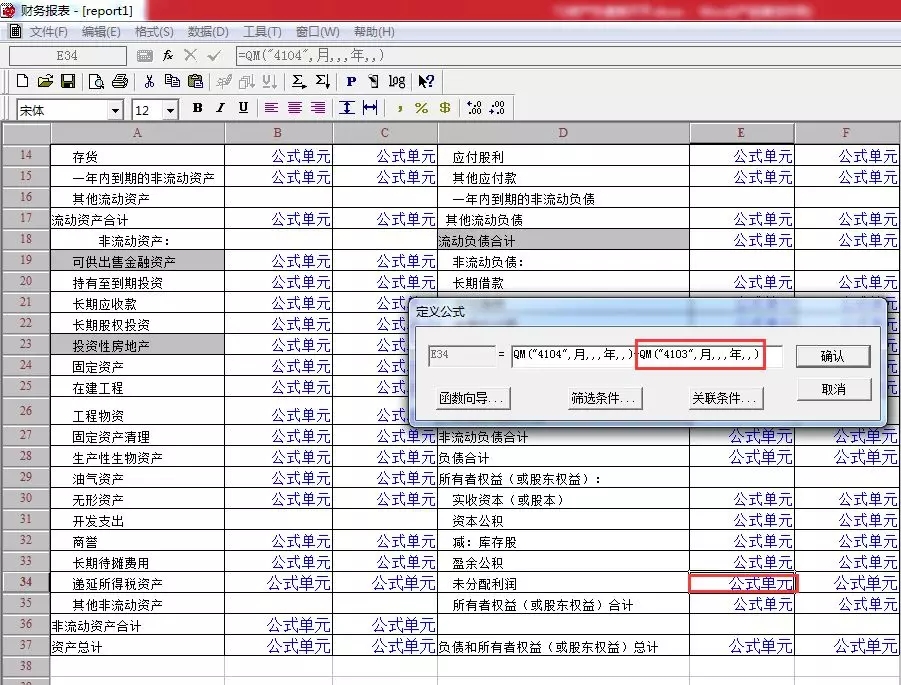This screenshot has width=901, height=685.
Task: Select the center alignment icon
Action: click(294, 108)
